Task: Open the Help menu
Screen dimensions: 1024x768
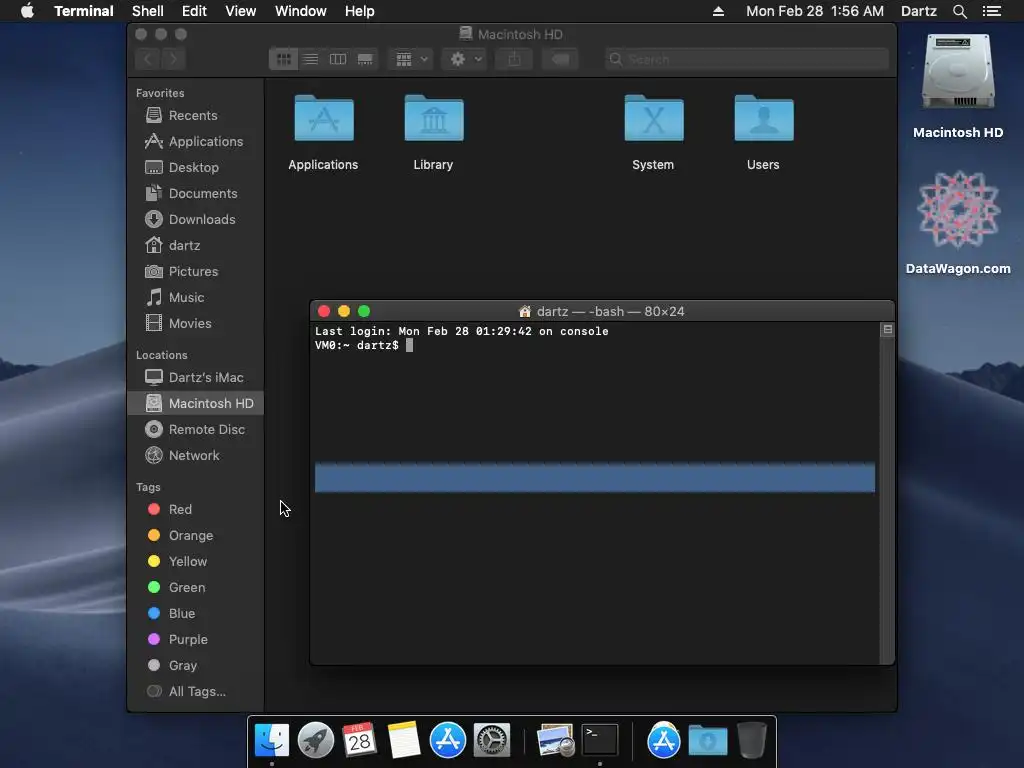Action: 359,11
